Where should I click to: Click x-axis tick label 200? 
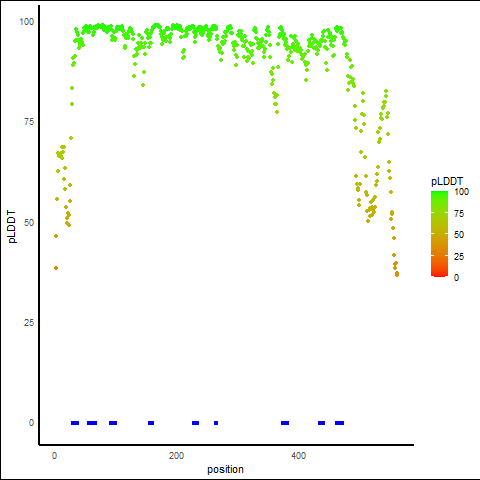[x=176, y=456]
